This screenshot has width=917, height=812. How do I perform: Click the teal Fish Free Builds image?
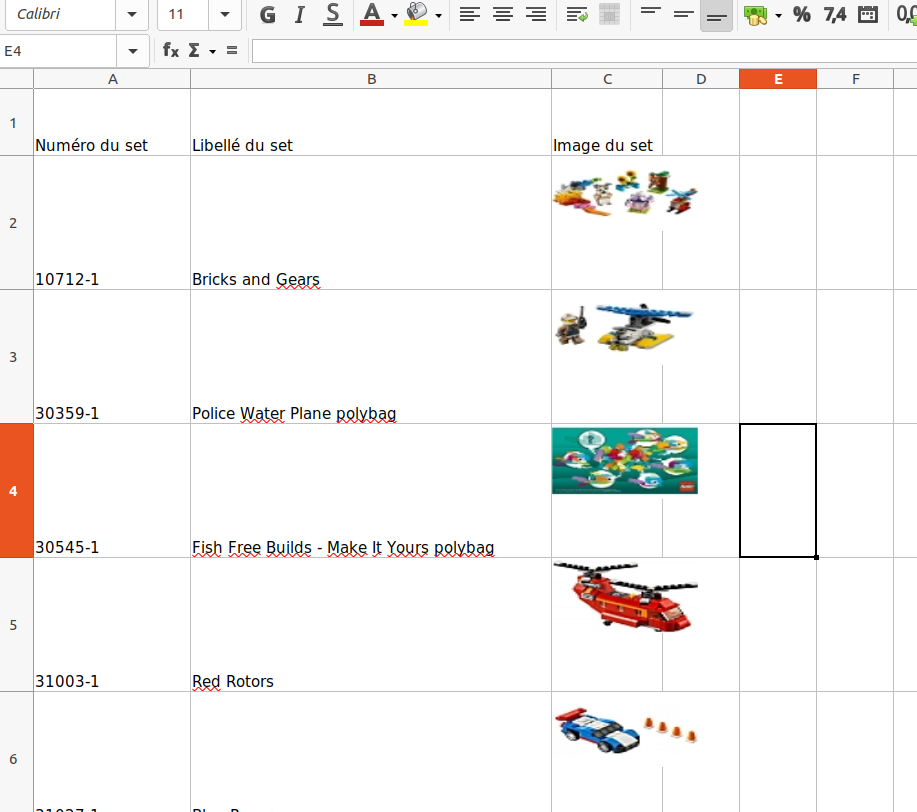tap(625, 461)
